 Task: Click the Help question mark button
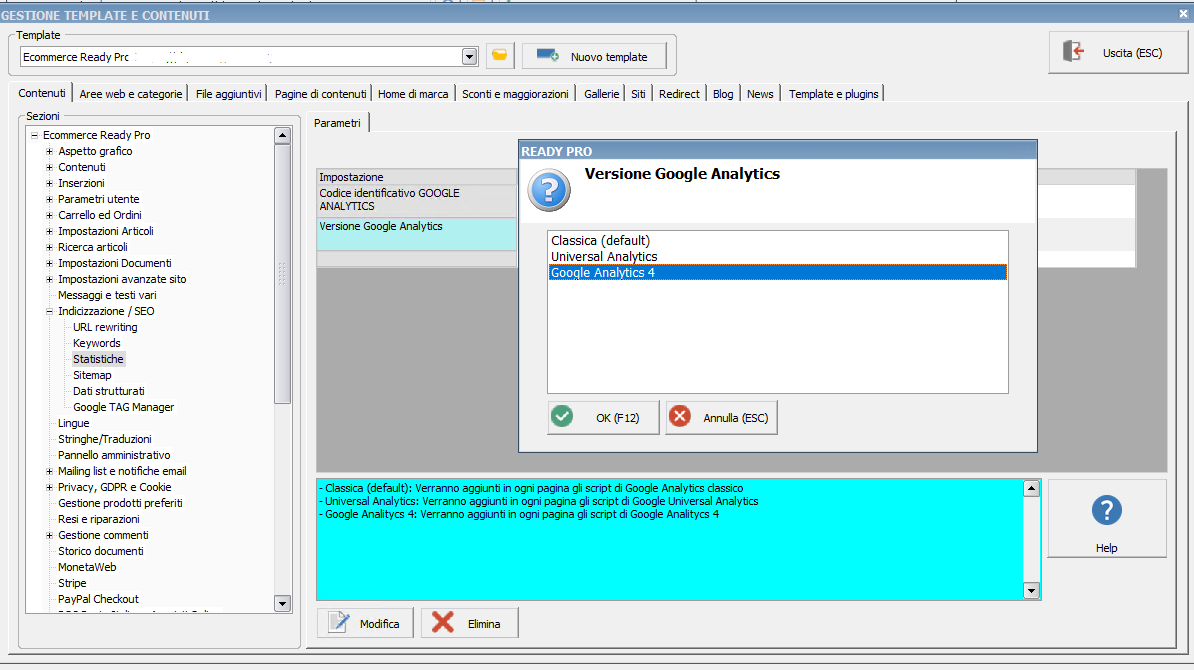[x=1106, y=518]
